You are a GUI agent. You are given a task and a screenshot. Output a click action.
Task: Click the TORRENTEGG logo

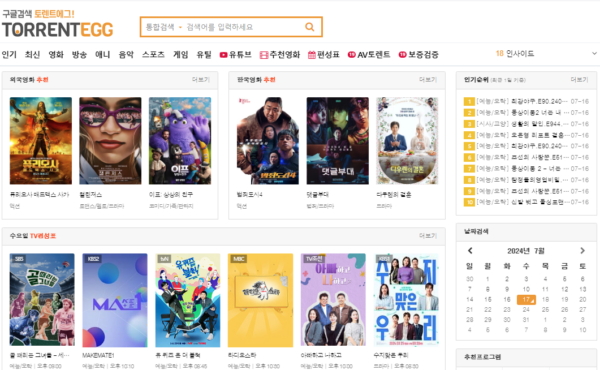[57, 29]
